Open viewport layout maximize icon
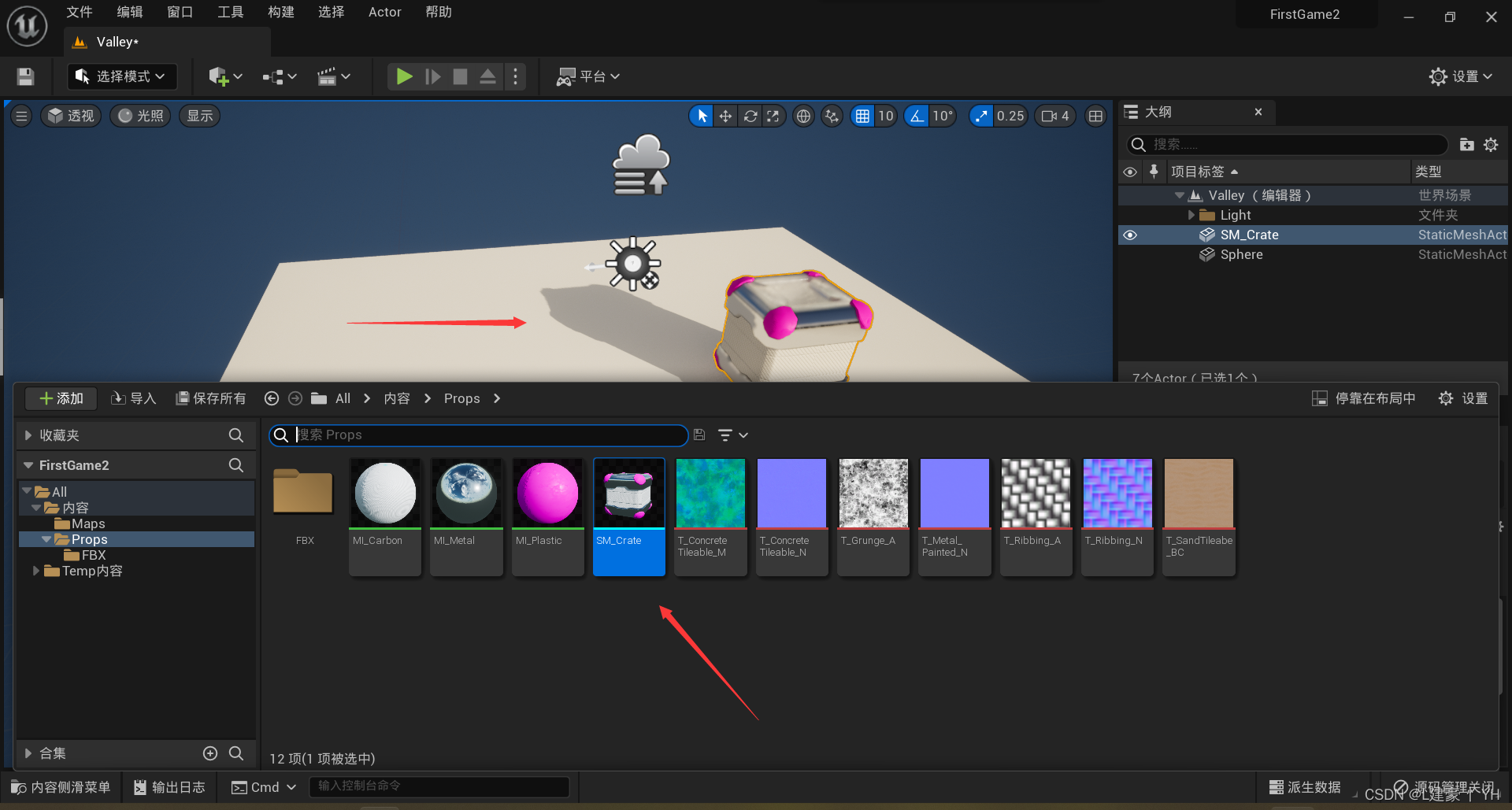 pos(1095,117)
